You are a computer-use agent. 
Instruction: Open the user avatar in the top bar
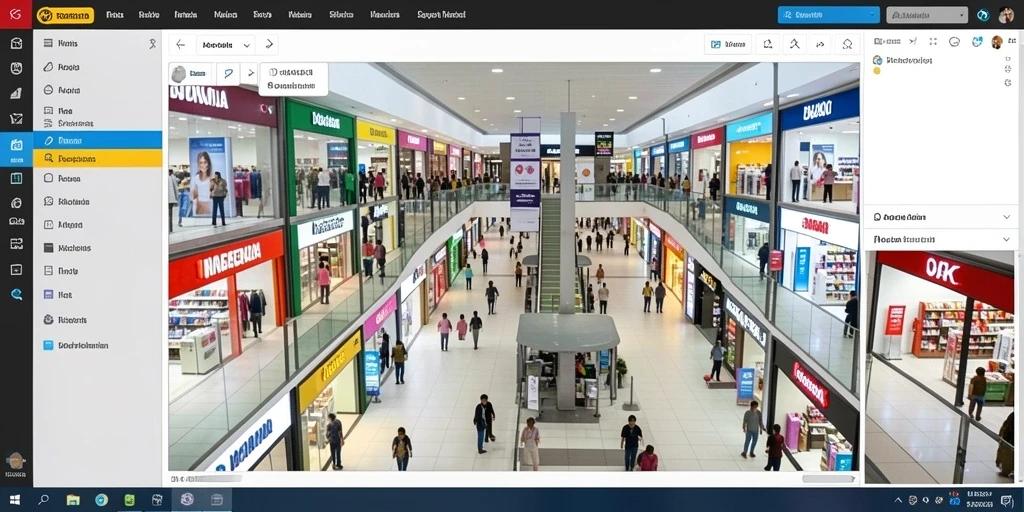point(1006,14)
